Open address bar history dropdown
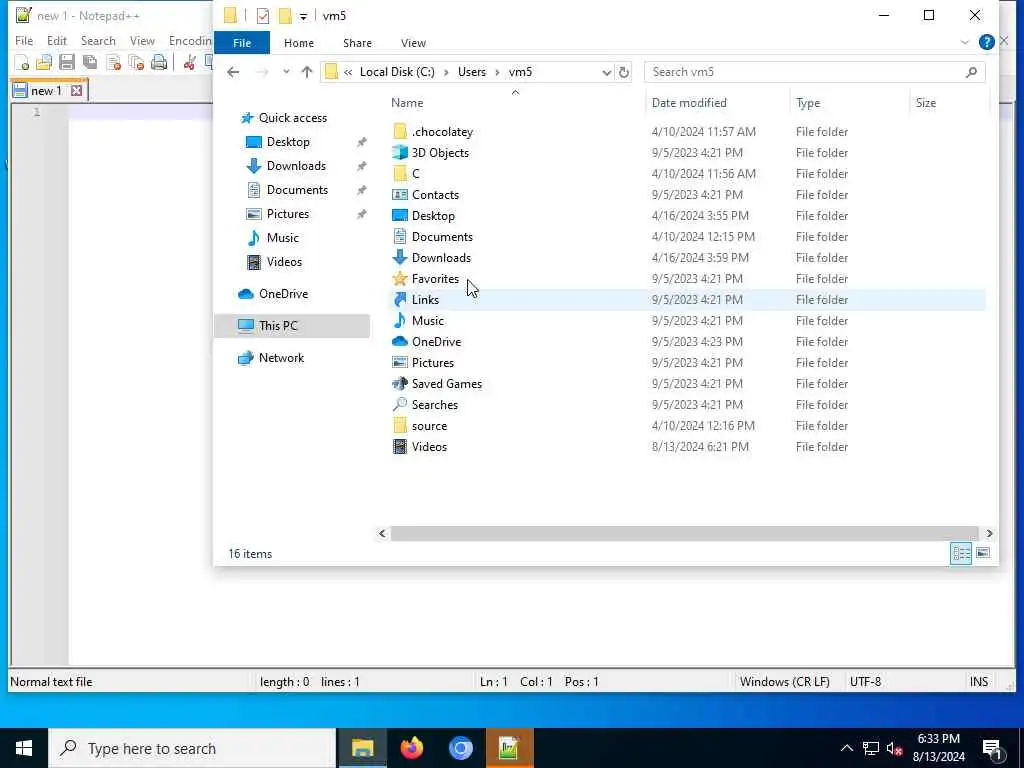This screenshot has height=768, width=1024. click(606, 72)
